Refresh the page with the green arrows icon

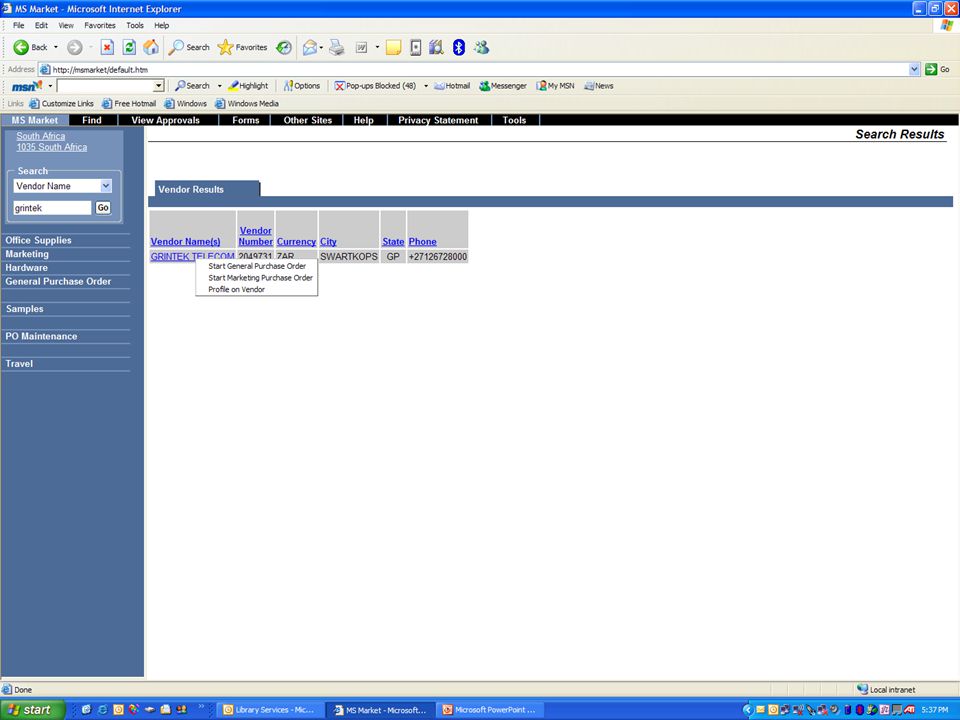pyautogui.click(x=129, y=47)
